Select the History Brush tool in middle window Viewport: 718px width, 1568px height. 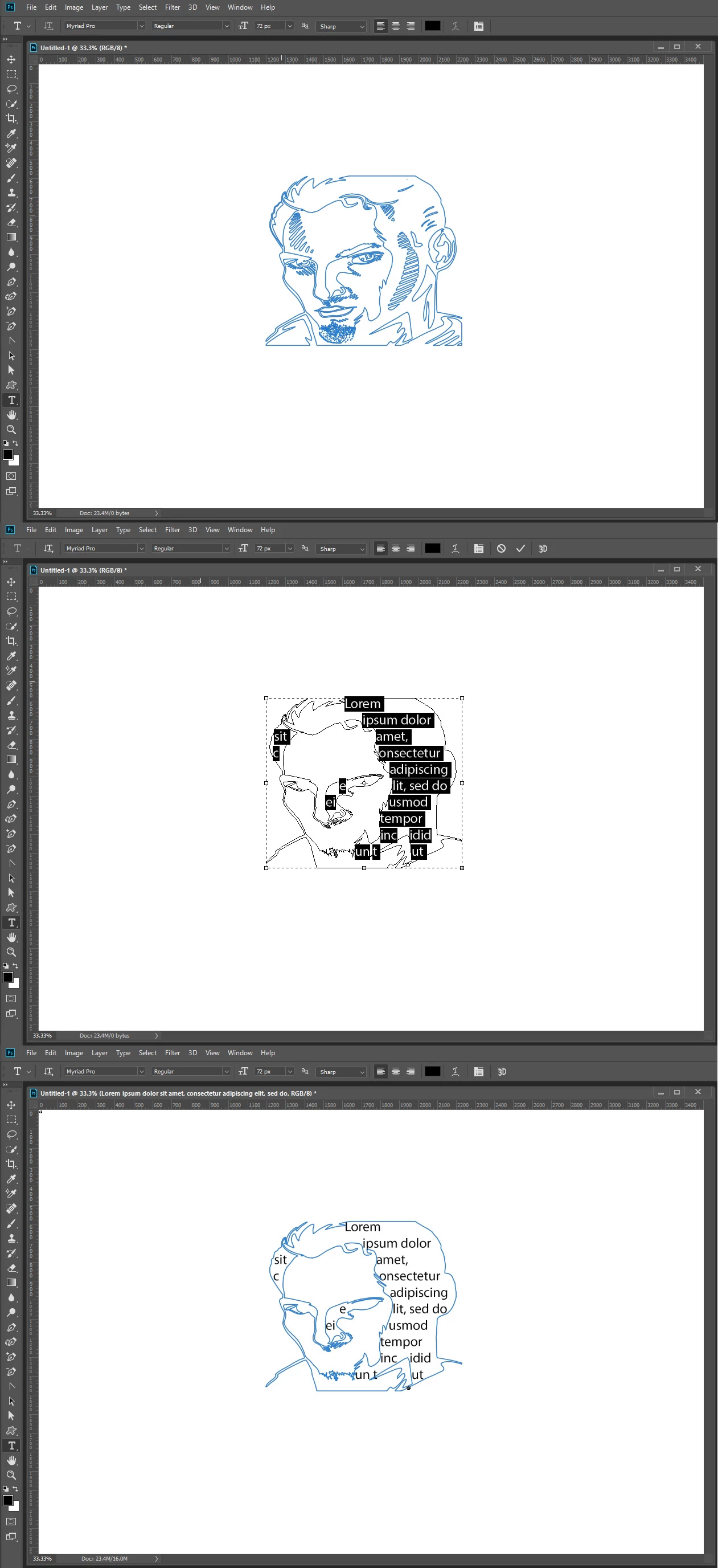pos(11,730)
